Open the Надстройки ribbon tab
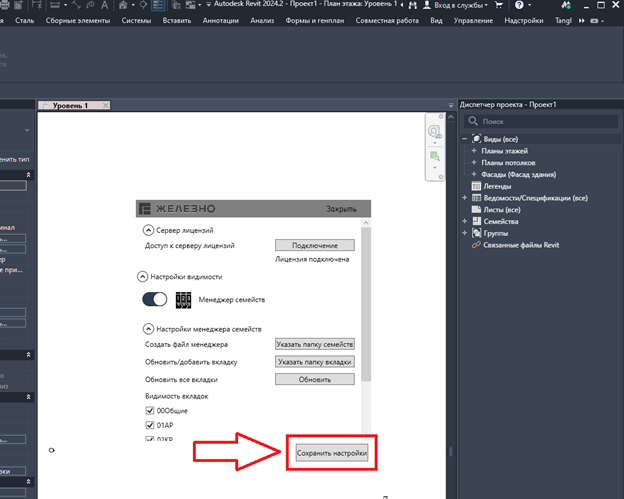This screenshot has width=624, height=499. tap(524, 20)
